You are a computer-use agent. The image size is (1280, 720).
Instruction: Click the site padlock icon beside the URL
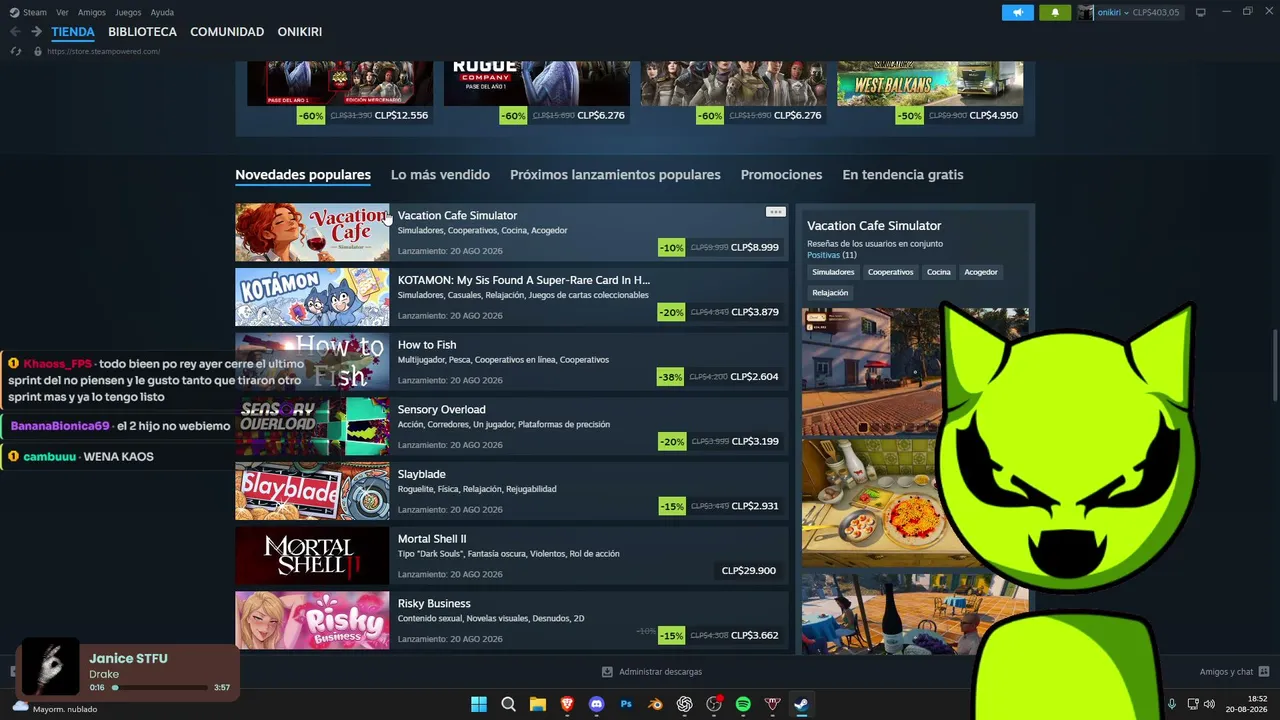[x=38, y=51]
